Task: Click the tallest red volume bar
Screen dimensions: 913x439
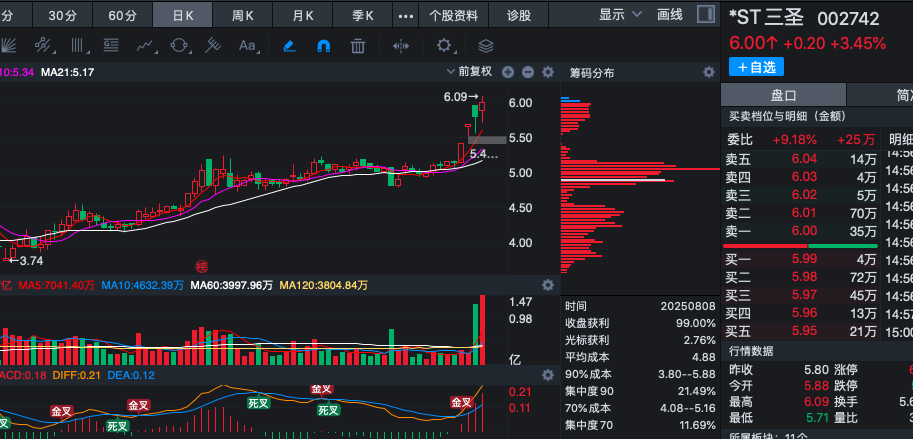Action: click(482, 330)
